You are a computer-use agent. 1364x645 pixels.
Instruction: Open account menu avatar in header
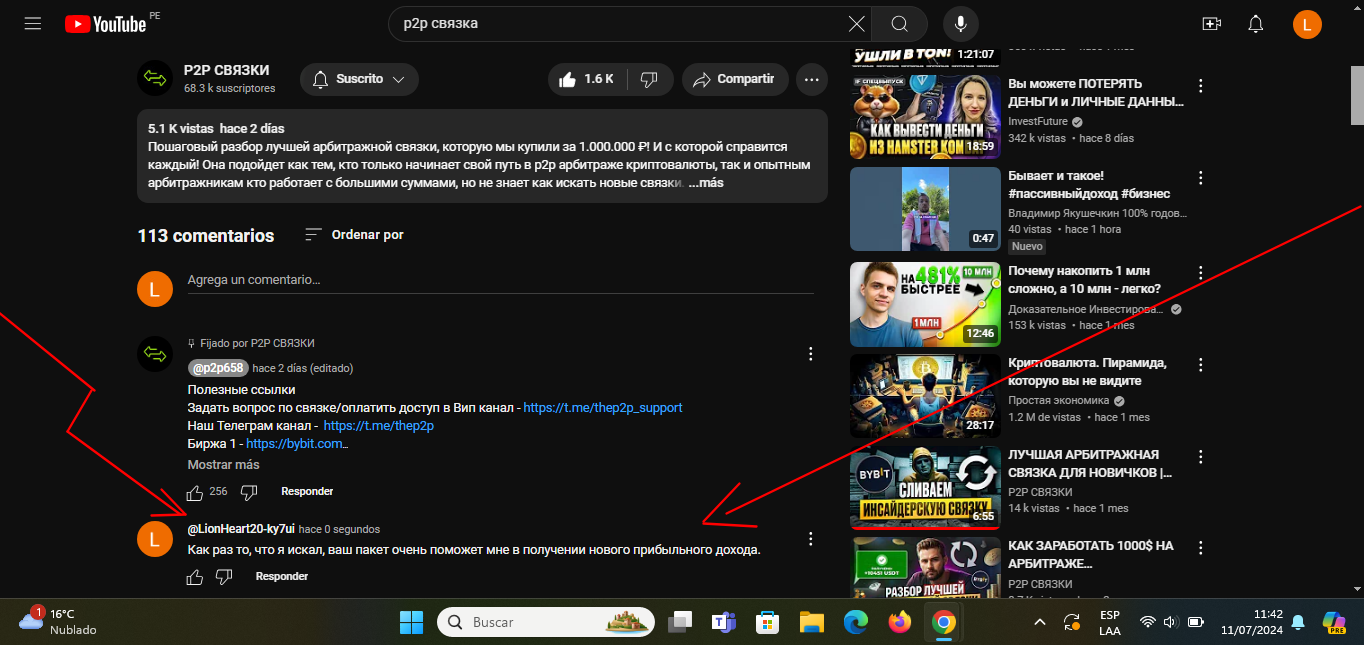1307,24
